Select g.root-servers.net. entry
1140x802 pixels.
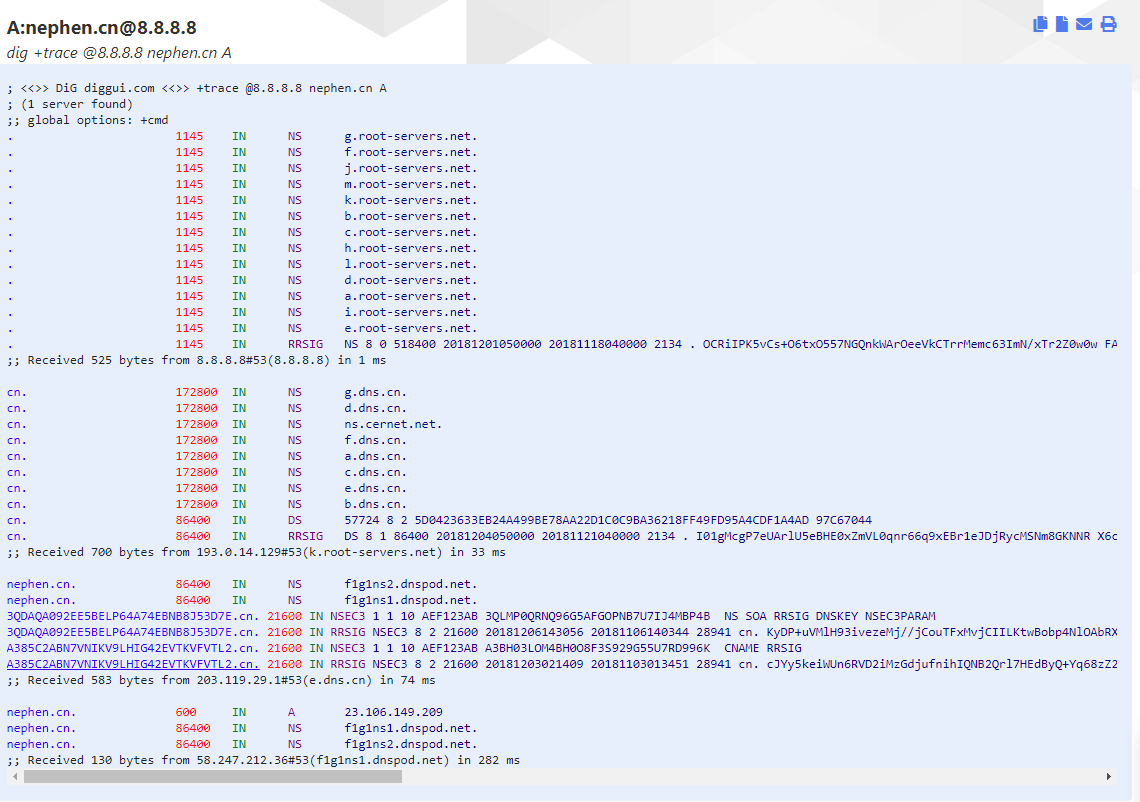[x=411, y=136]
